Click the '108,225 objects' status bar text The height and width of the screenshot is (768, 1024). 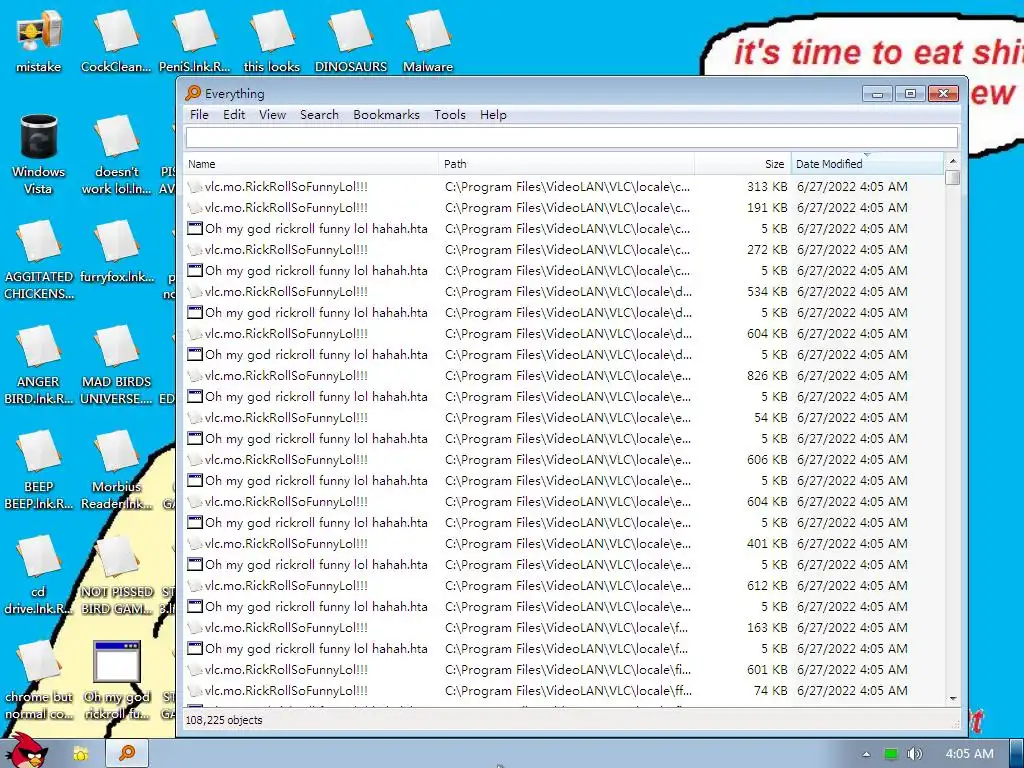pyautogui.click(x=224, y=720)
